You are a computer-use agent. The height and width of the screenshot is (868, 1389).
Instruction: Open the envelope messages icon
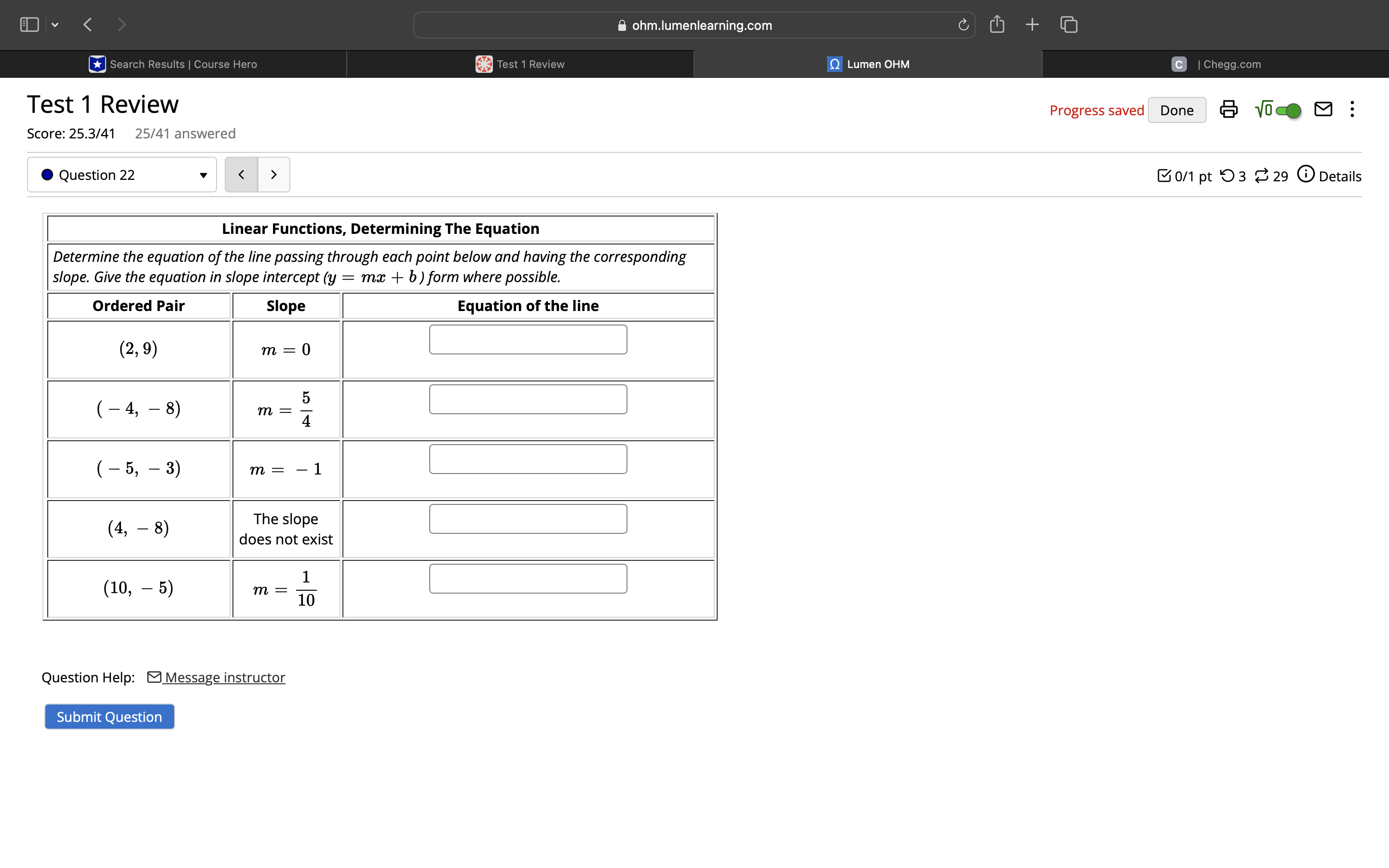tap(1323, 109)
